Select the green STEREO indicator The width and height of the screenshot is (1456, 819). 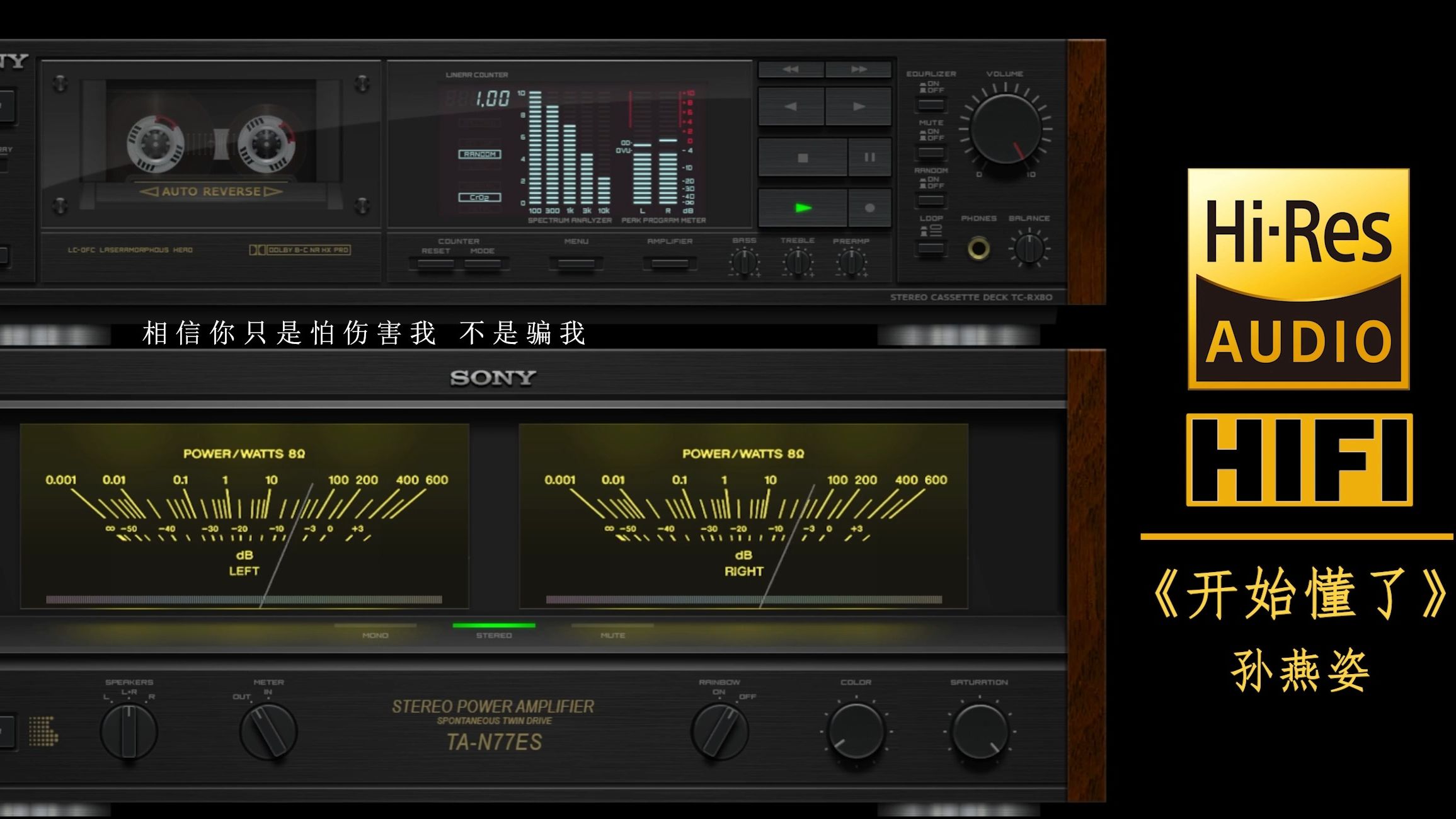pos(494,631)
